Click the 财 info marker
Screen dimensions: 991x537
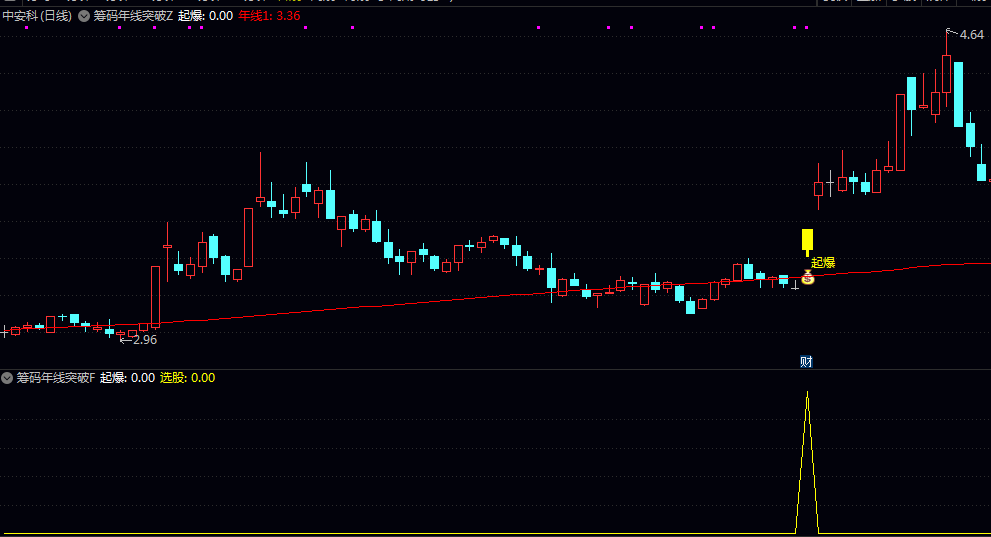806,361
